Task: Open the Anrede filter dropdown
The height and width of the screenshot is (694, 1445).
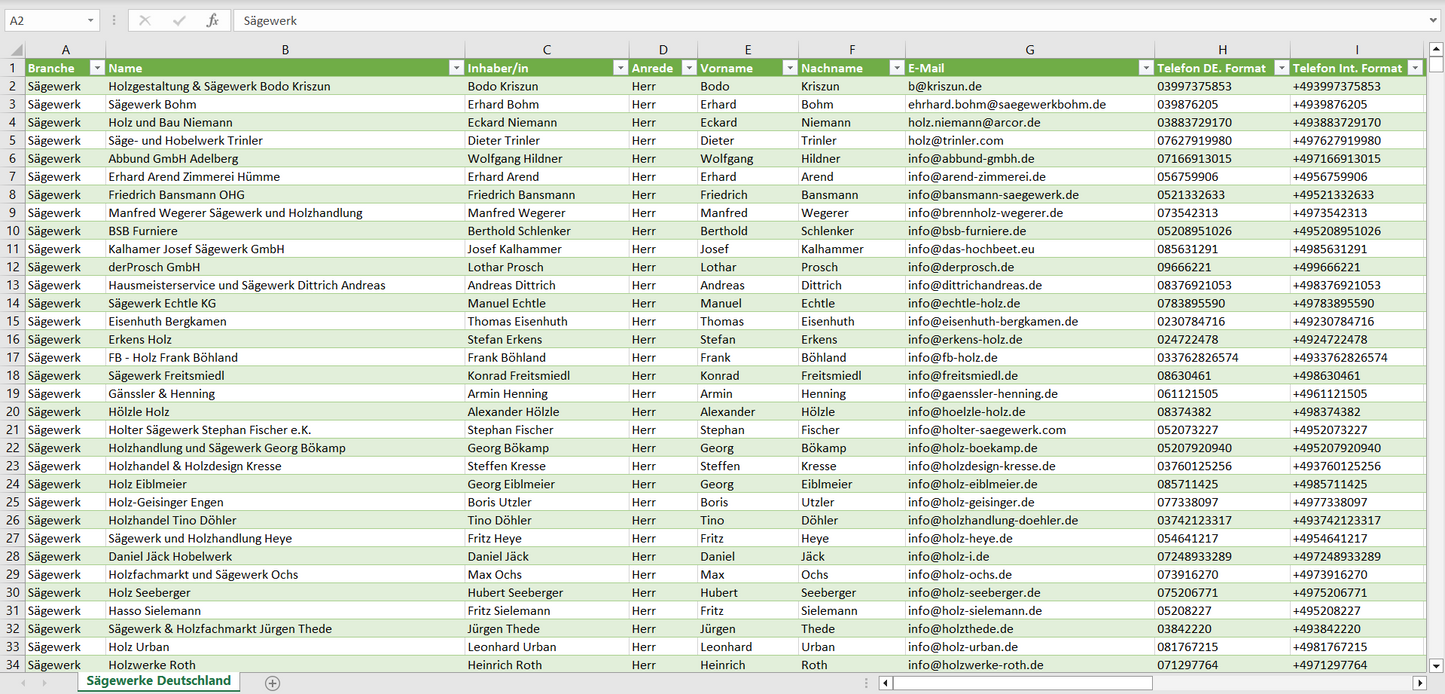Action: pyautogui.click(x=688, y=68)
